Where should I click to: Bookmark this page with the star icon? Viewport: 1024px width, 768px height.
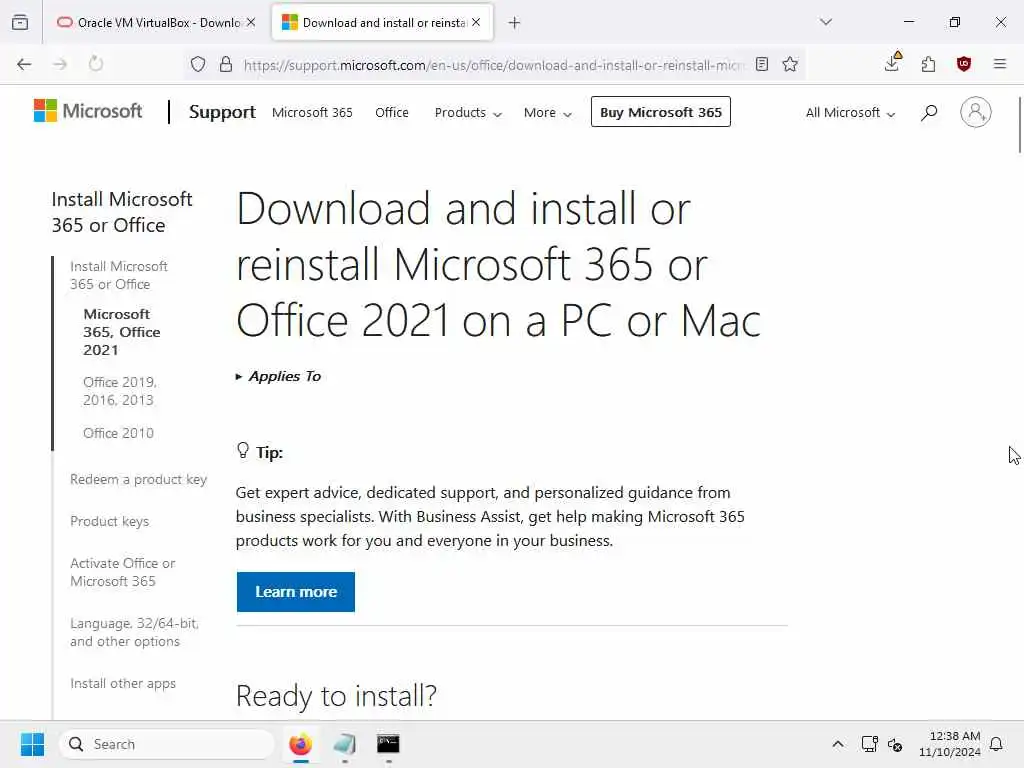pyautogui.click(x=790, y=64)
